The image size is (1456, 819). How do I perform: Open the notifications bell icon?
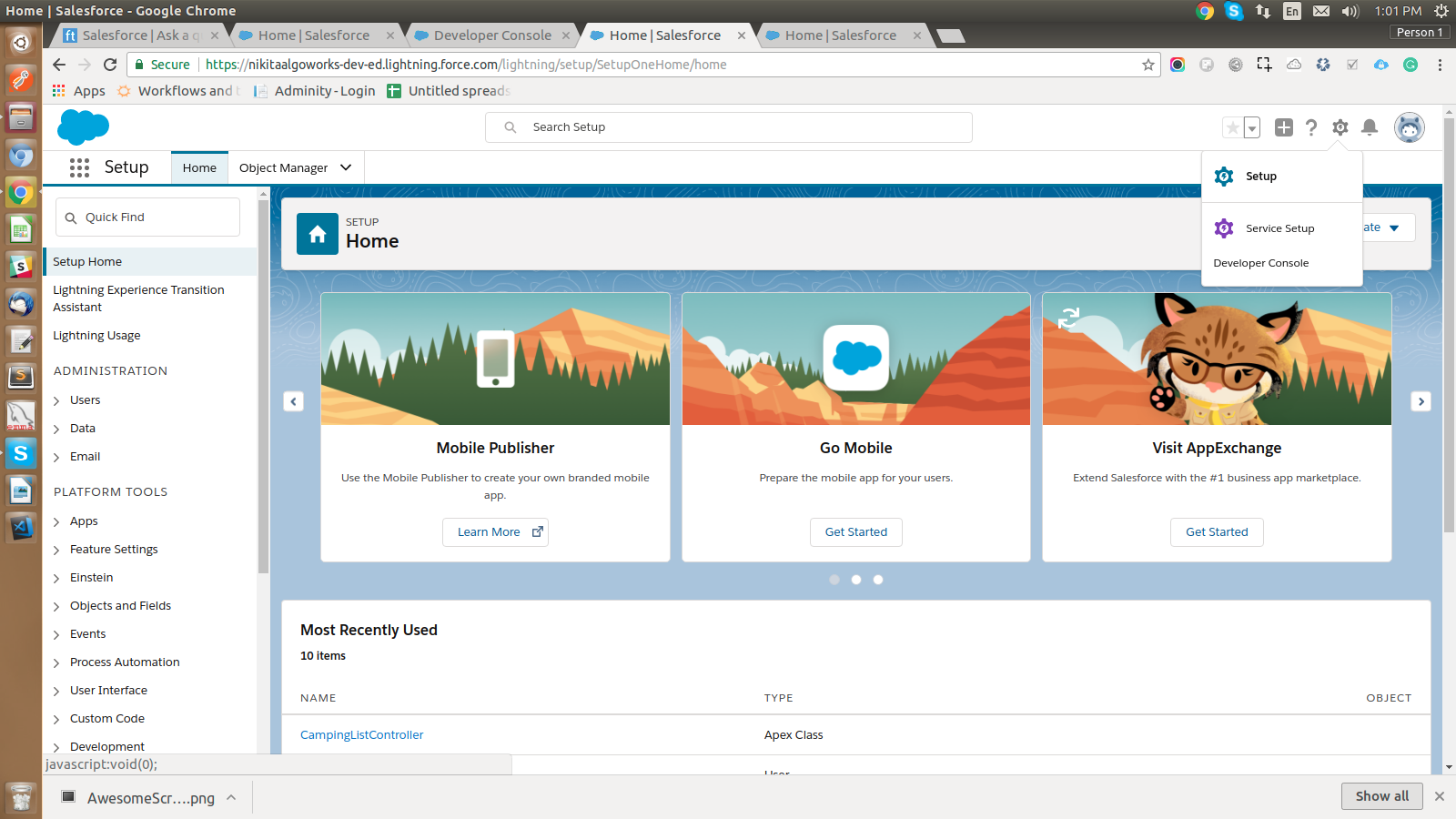coord(1369,127)
